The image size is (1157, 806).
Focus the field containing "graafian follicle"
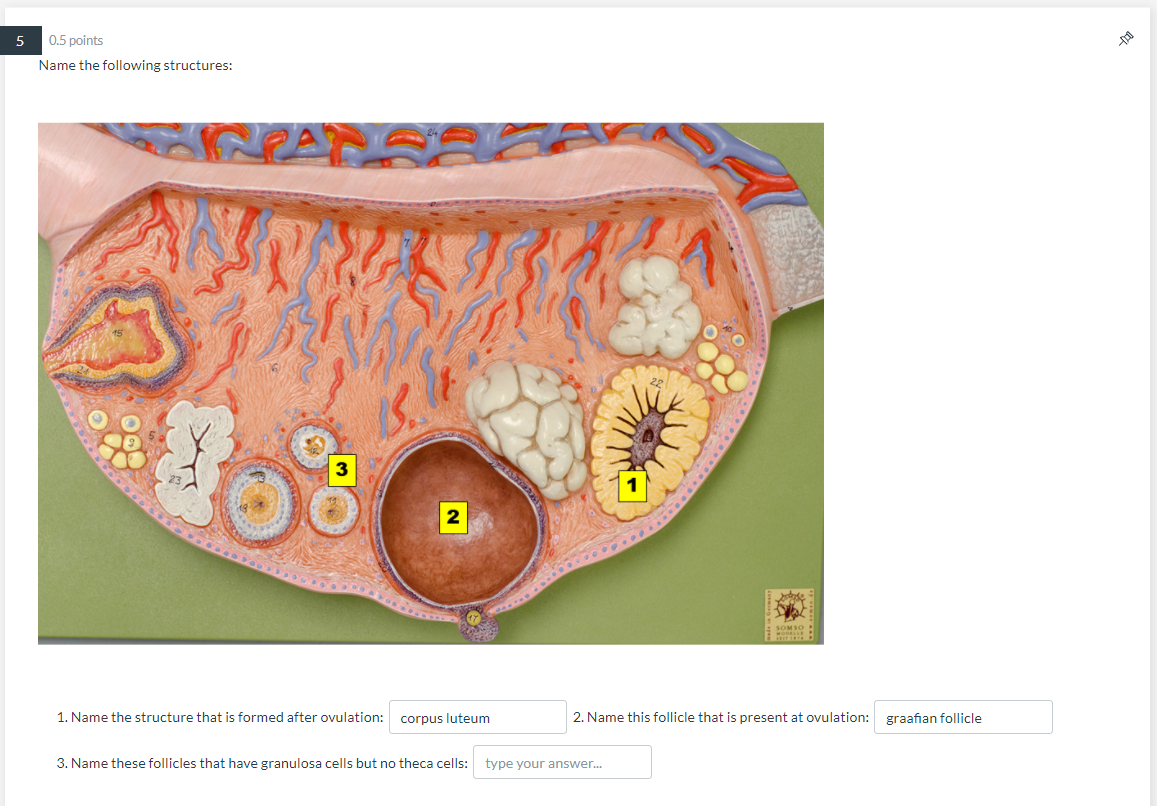pos(963,717)
